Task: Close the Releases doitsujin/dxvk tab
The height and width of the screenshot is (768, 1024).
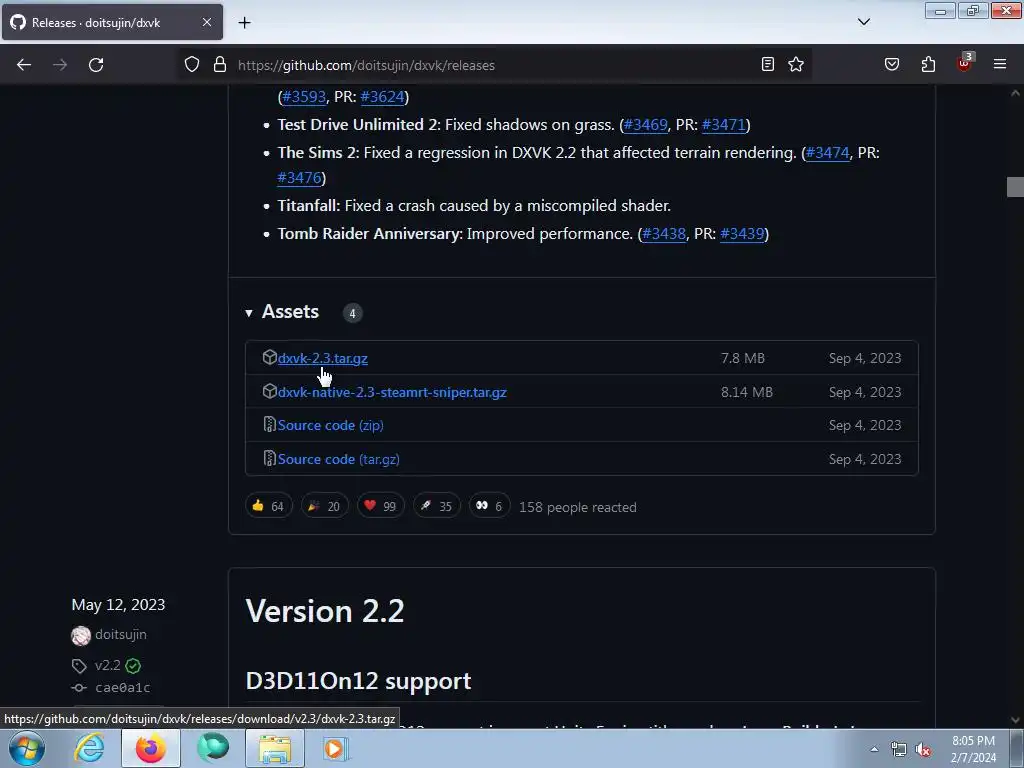Action: pos(206,22)
